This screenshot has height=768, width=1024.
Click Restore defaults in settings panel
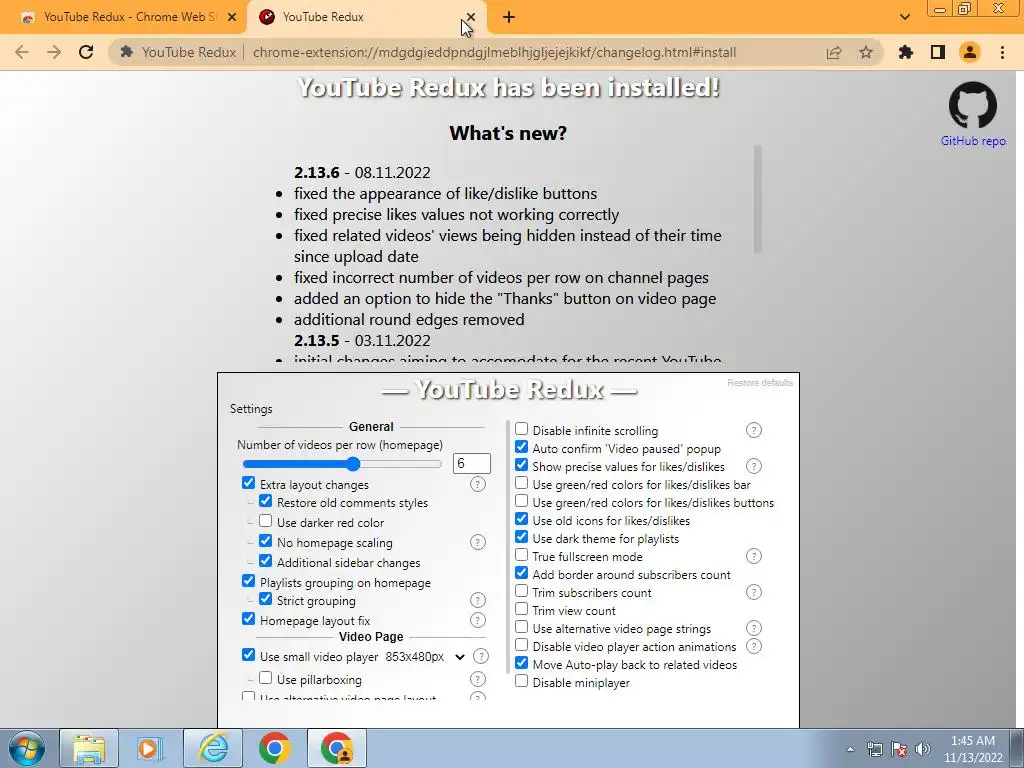(x=760, y=383)
